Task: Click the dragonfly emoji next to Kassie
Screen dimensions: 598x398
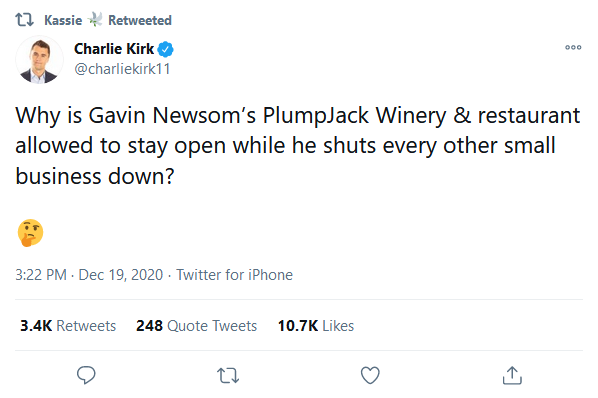Action: (95, 19)
